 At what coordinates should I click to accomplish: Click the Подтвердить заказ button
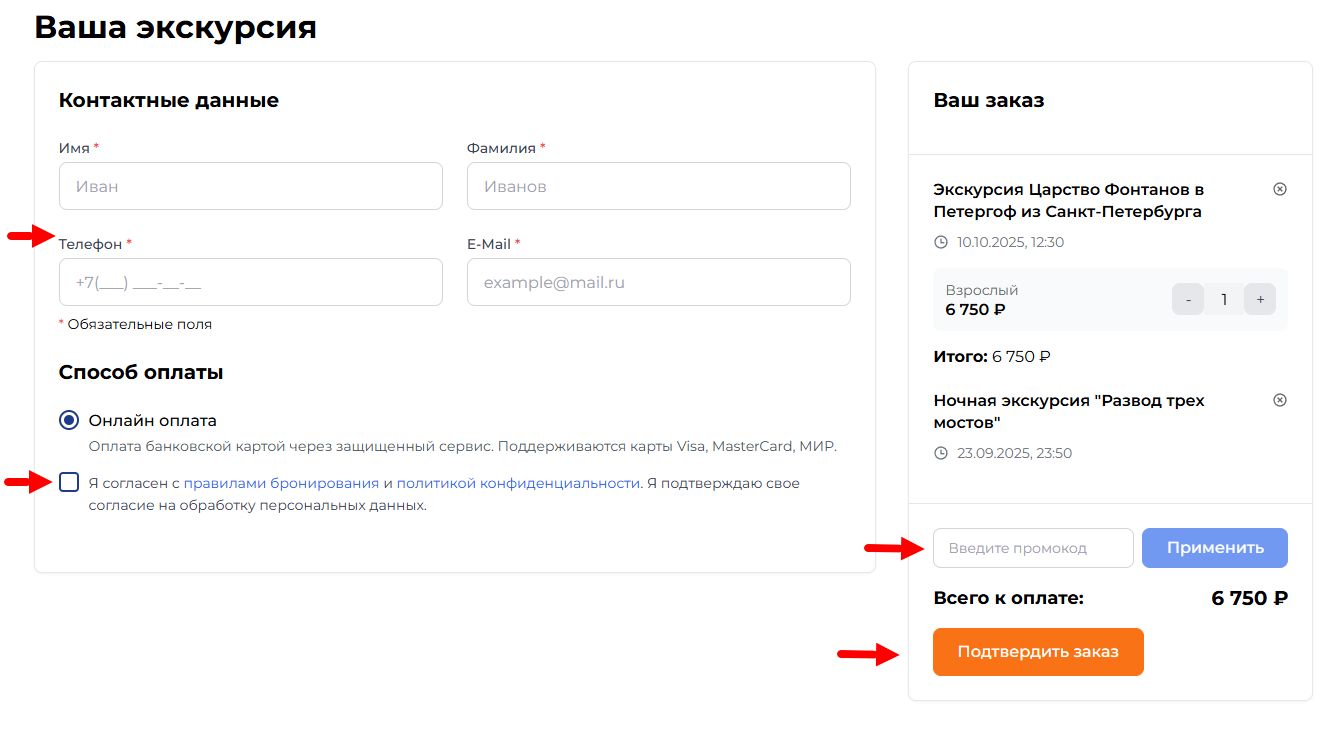tap(1038, 652)
